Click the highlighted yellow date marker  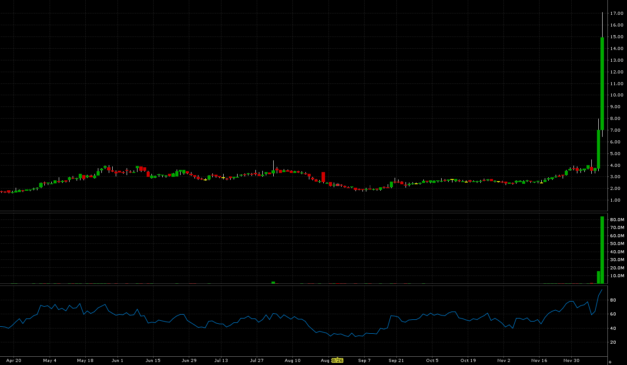coord(337,361)
